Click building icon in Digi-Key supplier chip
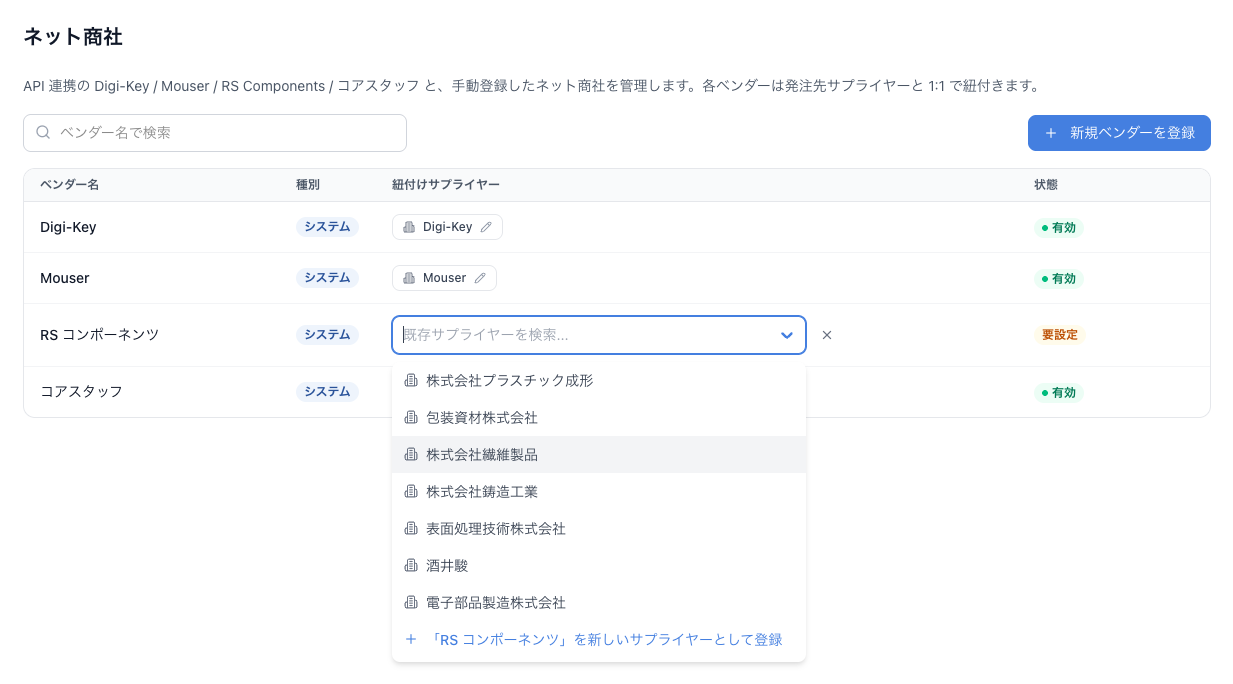 (409, 227)
